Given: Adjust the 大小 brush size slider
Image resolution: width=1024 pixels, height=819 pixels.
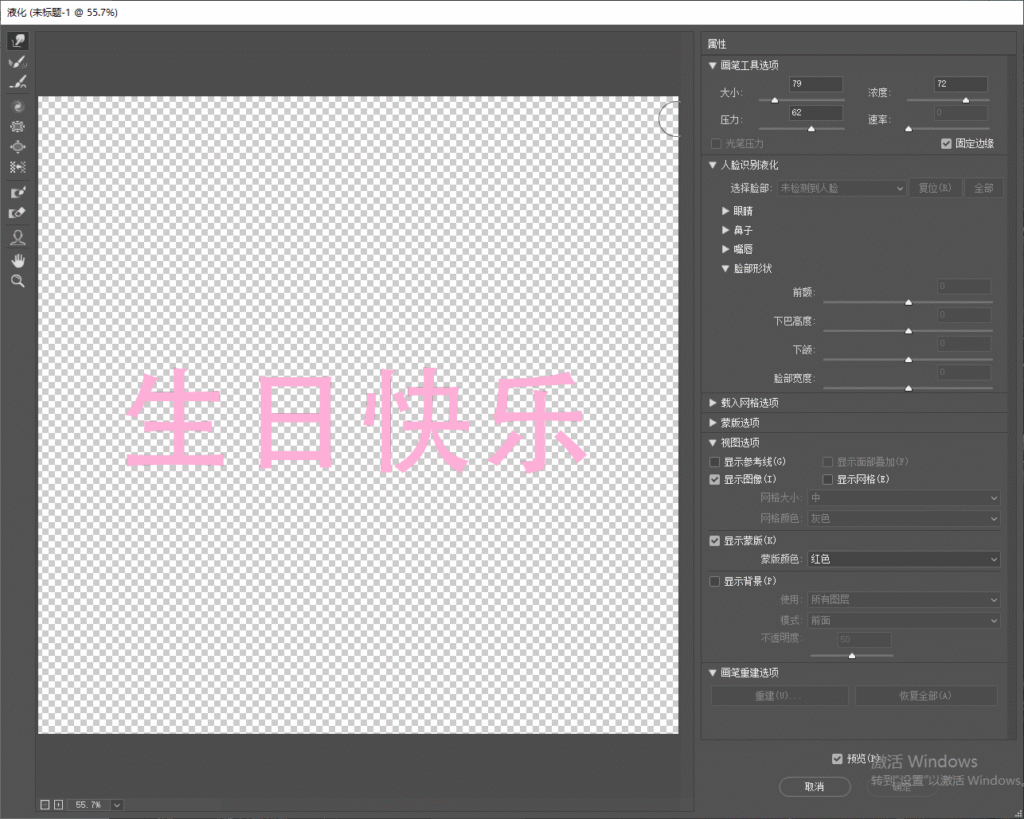Looking at the screenshot, I should point(775,100).
